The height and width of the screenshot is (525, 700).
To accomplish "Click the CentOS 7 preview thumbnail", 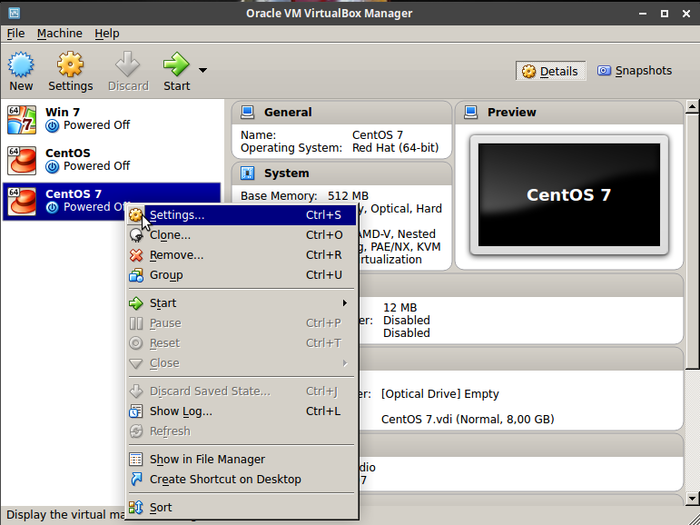I will 569,195.
